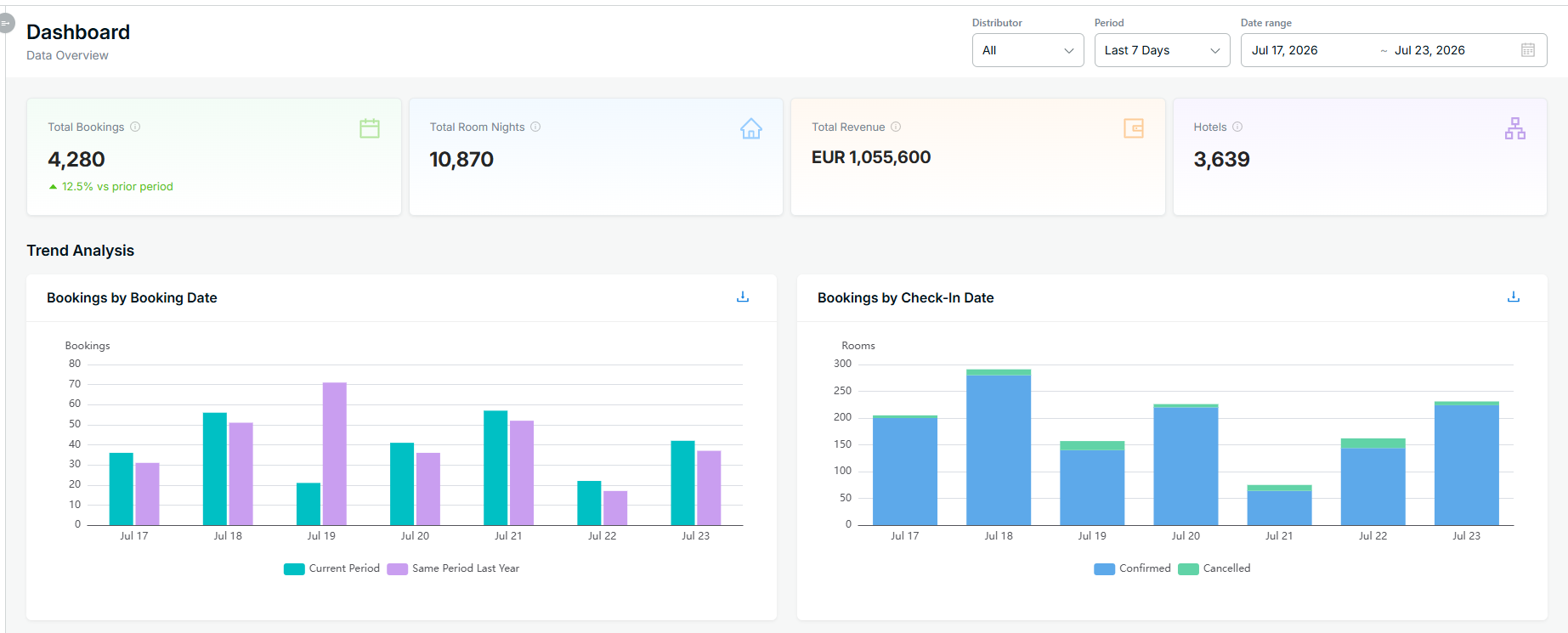1568x633 pixels.
Task: Click the Total Room Nights info icon
Action: 535,127
